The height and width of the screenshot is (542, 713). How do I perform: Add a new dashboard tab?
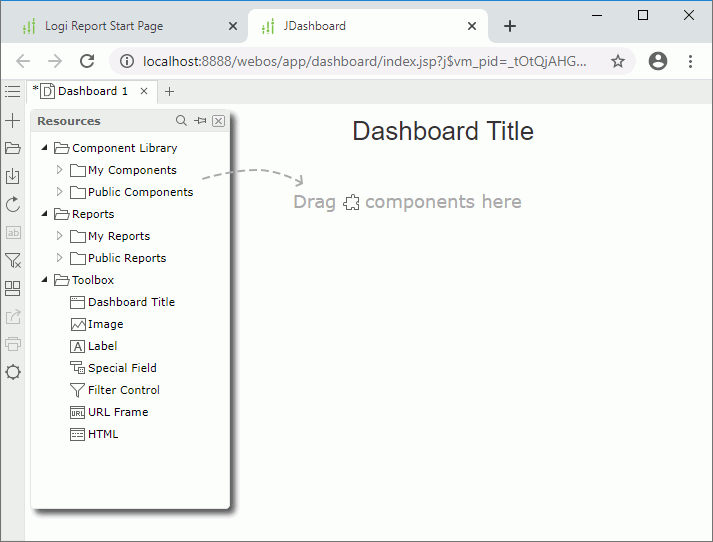pos(169,91)
